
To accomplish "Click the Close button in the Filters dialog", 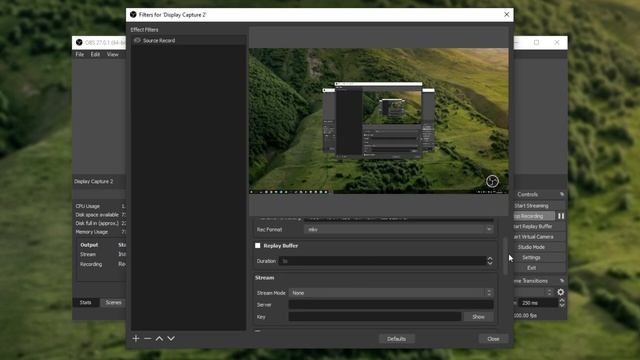I will coord(493,339).
